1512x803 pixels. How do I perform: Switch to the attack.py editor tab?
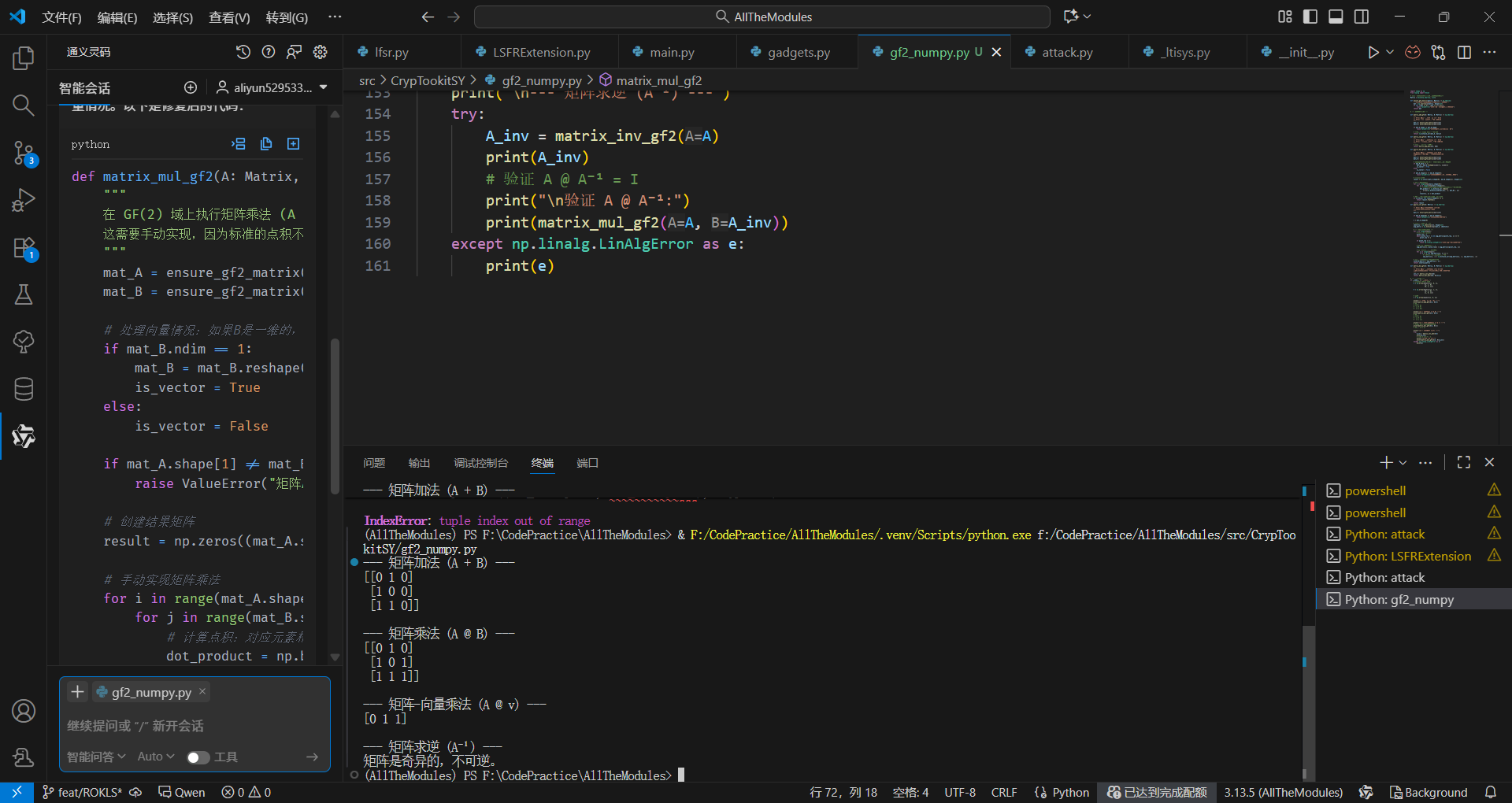[x=1066, y=52]
